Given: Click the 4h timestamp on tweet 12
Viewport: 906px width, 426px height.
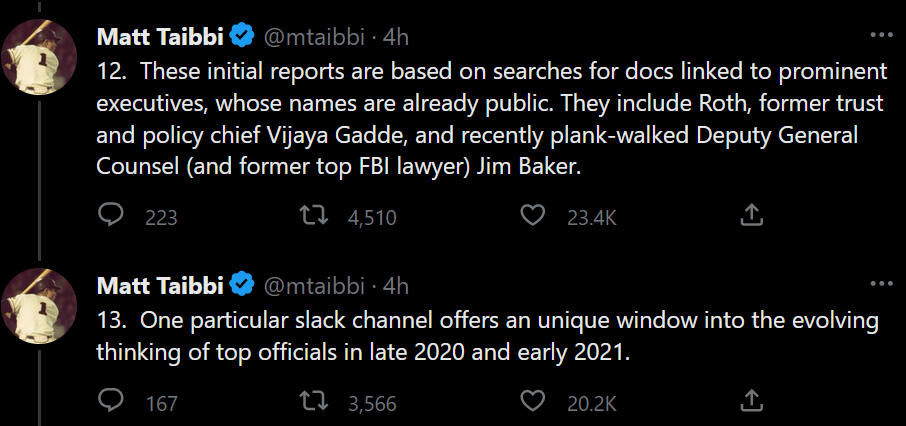Looking at the screenshot, I should tap(396, 37).
